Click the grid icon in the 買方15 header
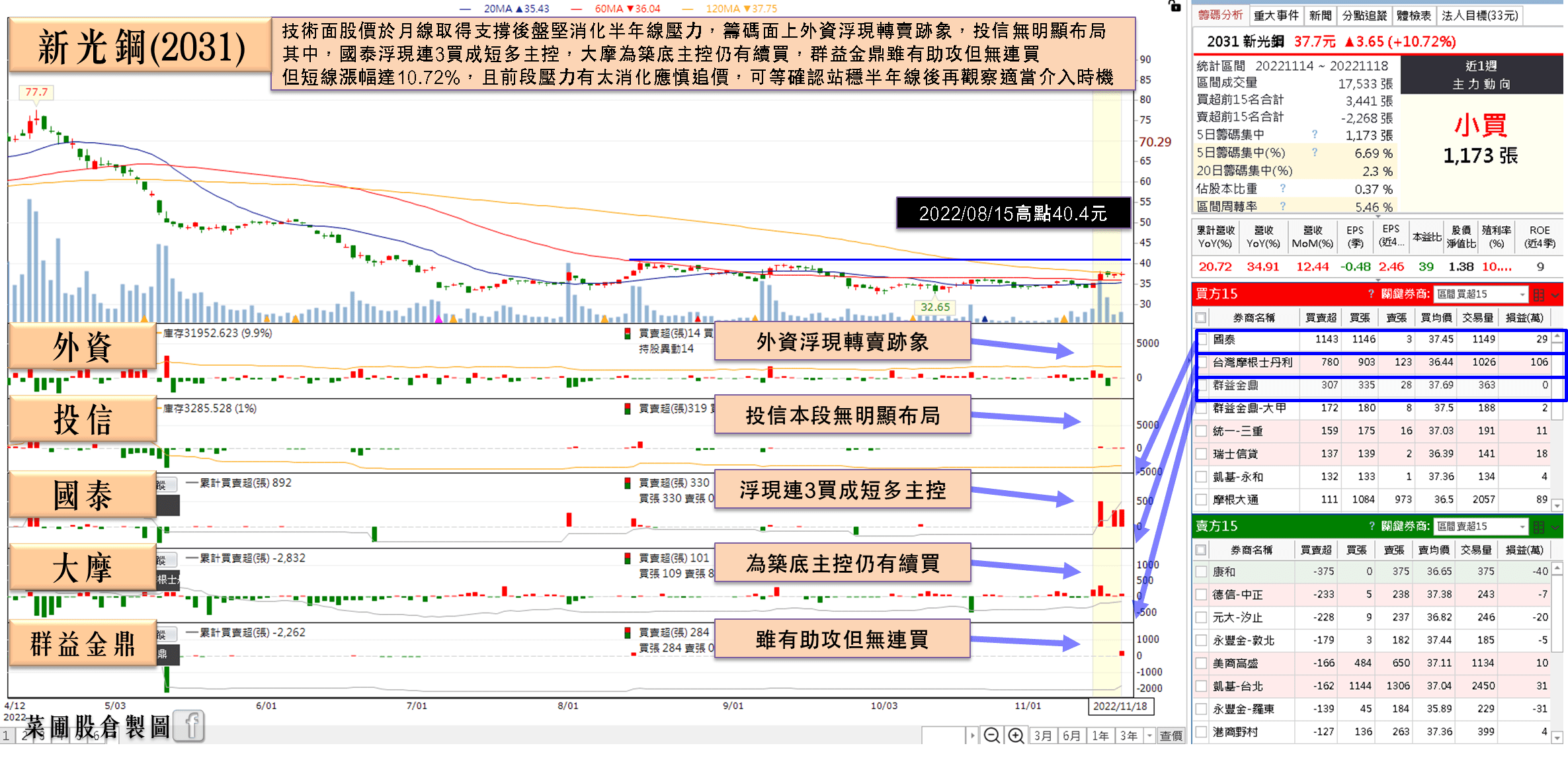 (1539, 294)
